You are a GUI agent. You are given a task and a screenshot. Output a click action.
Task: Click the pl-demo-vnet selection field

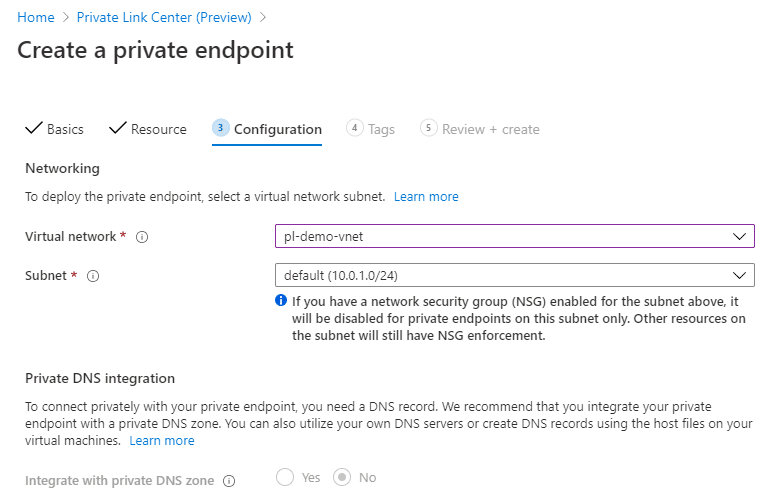(514, 236)
